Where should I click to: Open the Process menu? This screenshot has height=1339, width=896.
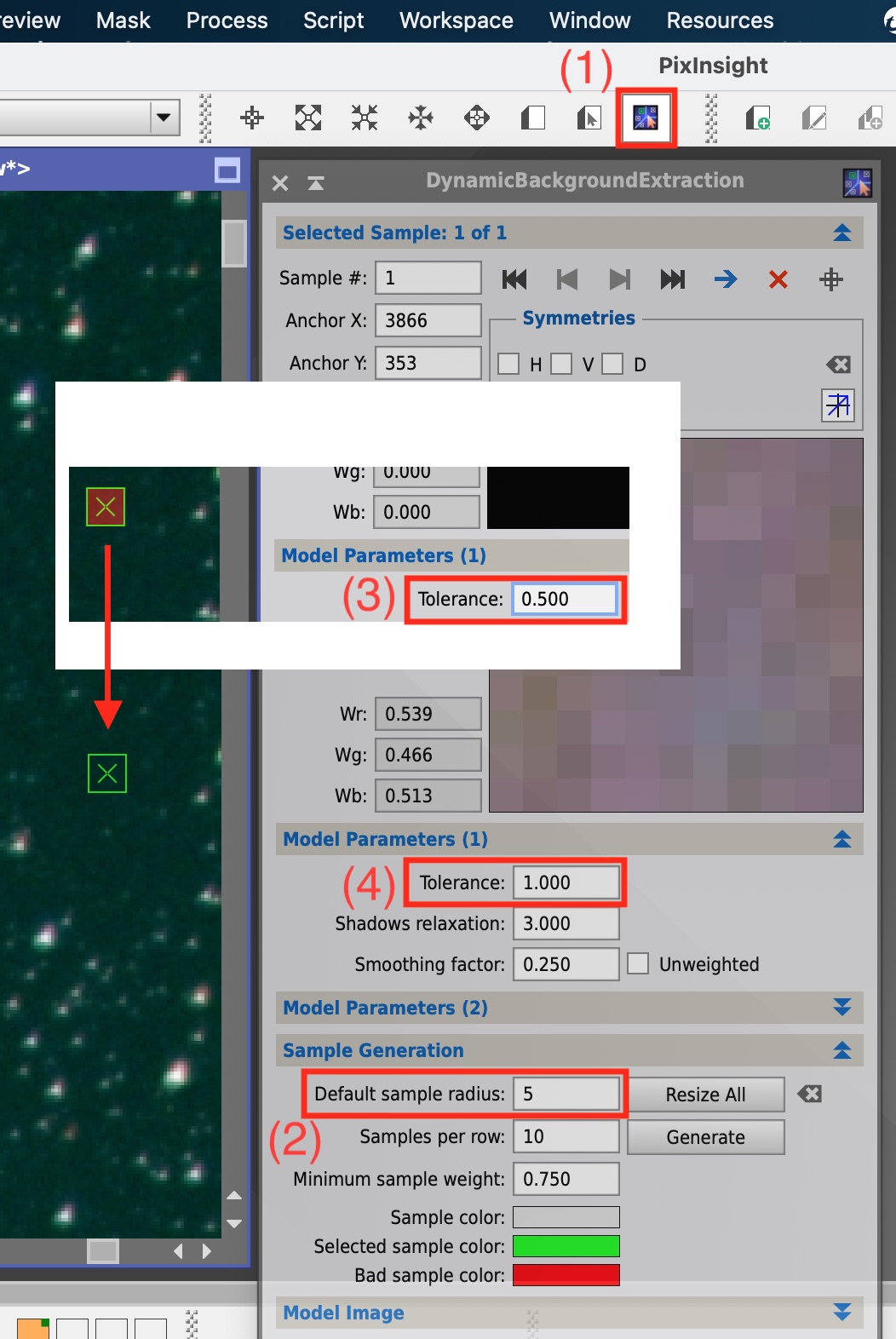[x=227, y=20]
